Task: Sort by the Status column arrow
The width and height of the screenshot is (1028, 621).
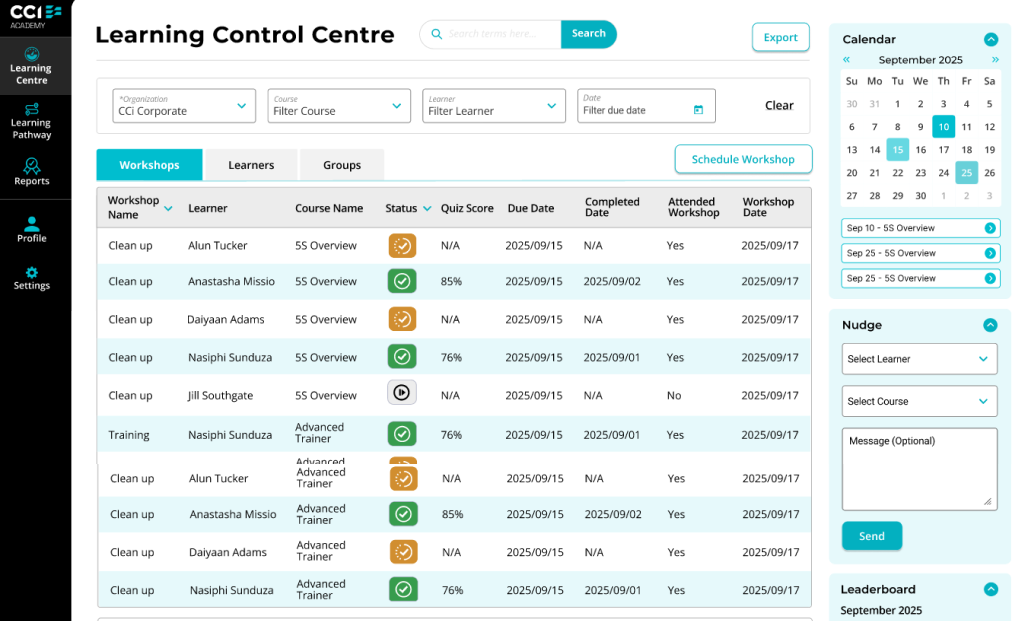Action: [427, 209]
